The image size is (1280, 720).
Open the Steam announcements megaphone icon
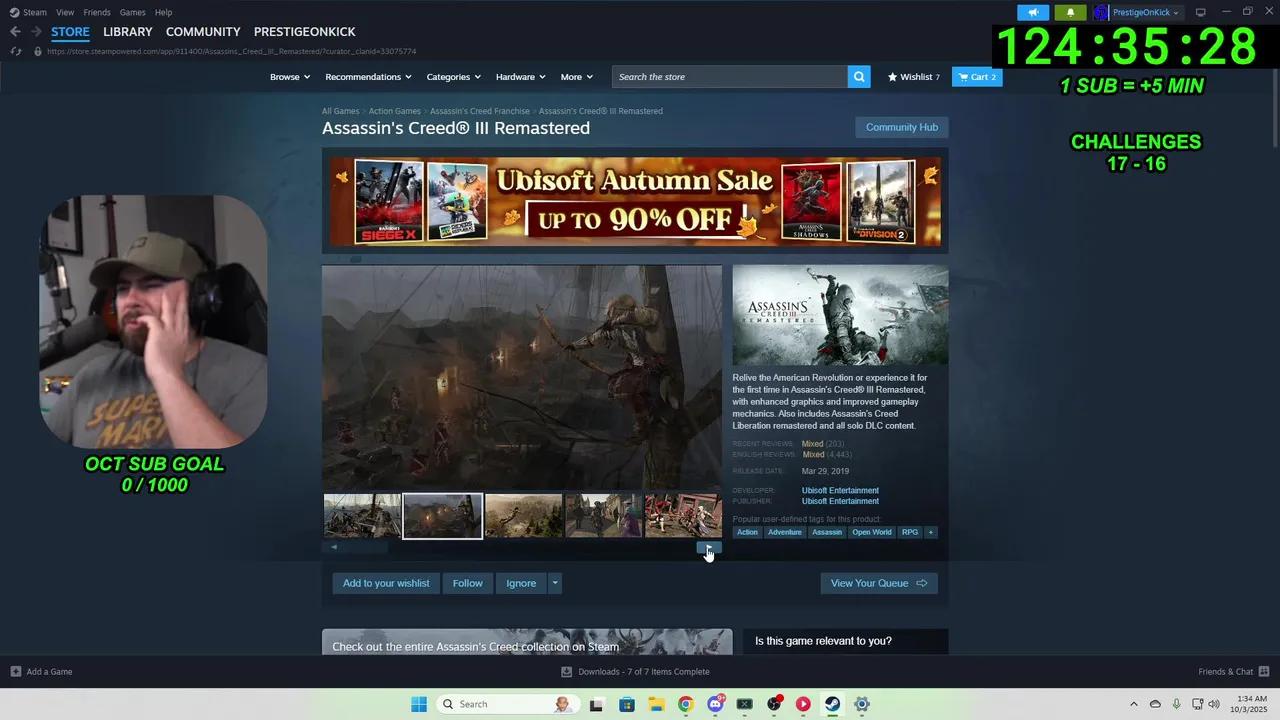pyautogui.click(x=1033, y=12)
